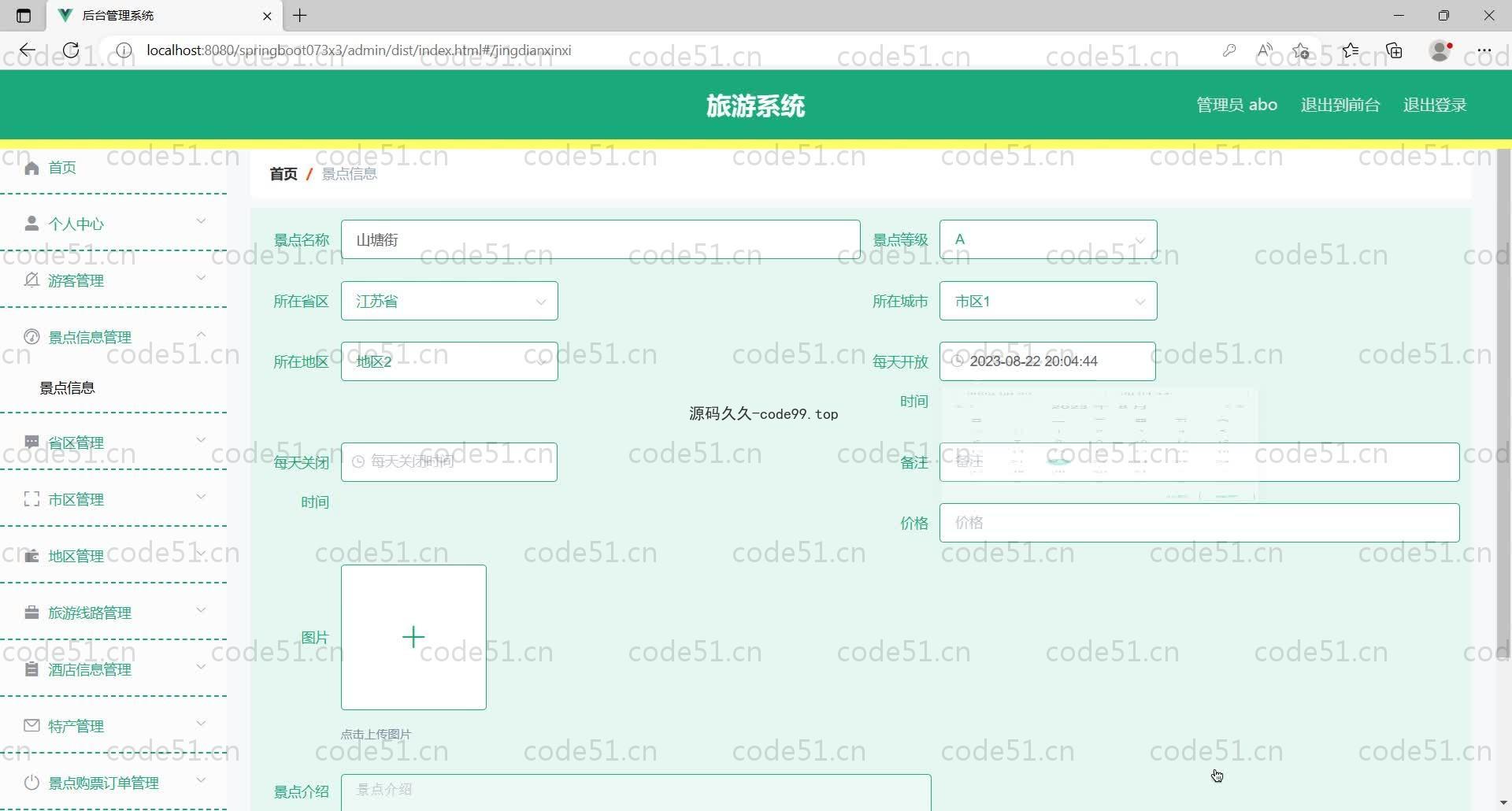Click the 景点信息 breadcrumb text
Screen dimensions: 1512x811
click(350, 174)
